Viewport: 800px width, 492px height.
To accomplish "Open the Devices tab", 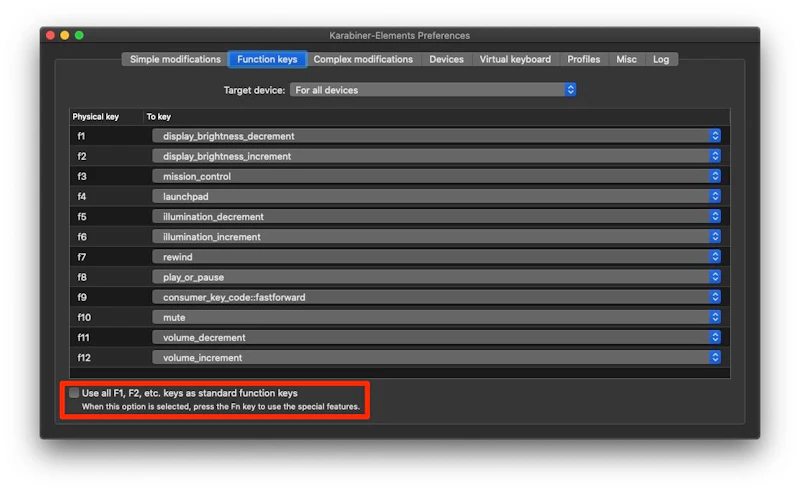I will pos(446,59).
